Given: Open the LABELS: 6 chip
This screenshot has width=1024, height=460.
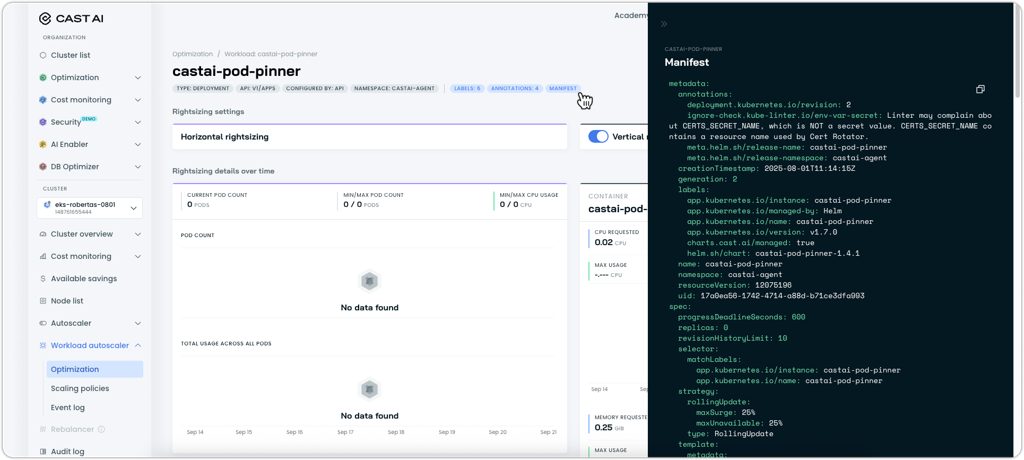Looking at the screenshot, I should tap(467, 88).
